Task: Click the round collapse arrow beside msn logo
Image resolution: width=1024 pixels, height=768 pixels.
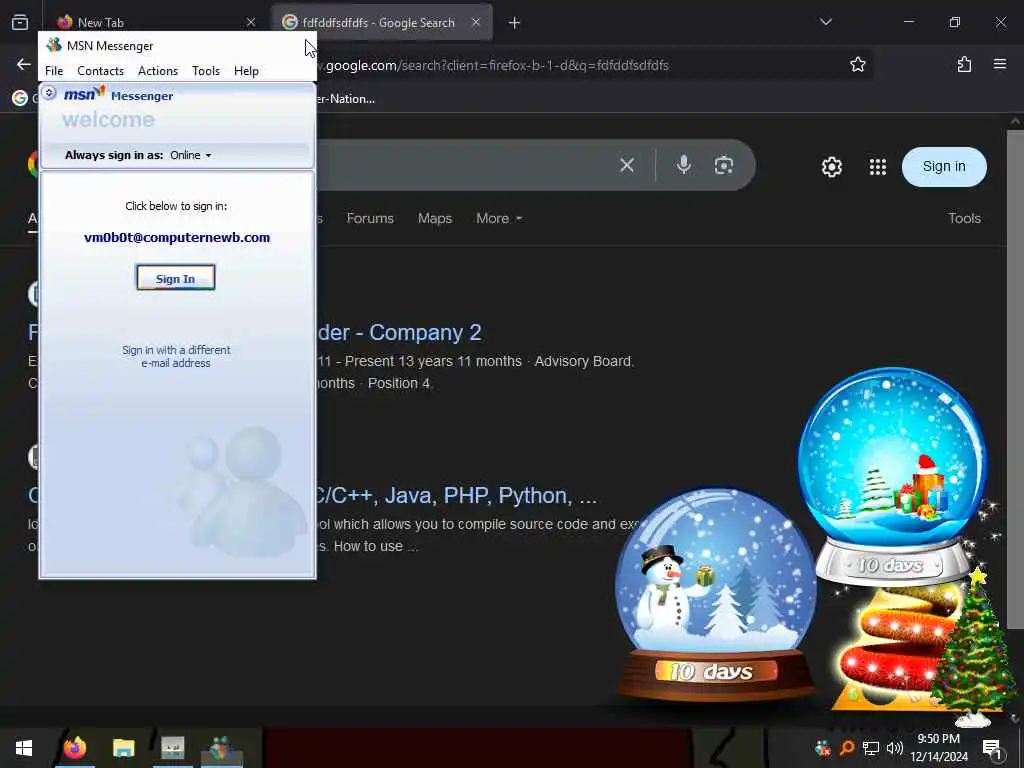Action: (x=49, y=93)
